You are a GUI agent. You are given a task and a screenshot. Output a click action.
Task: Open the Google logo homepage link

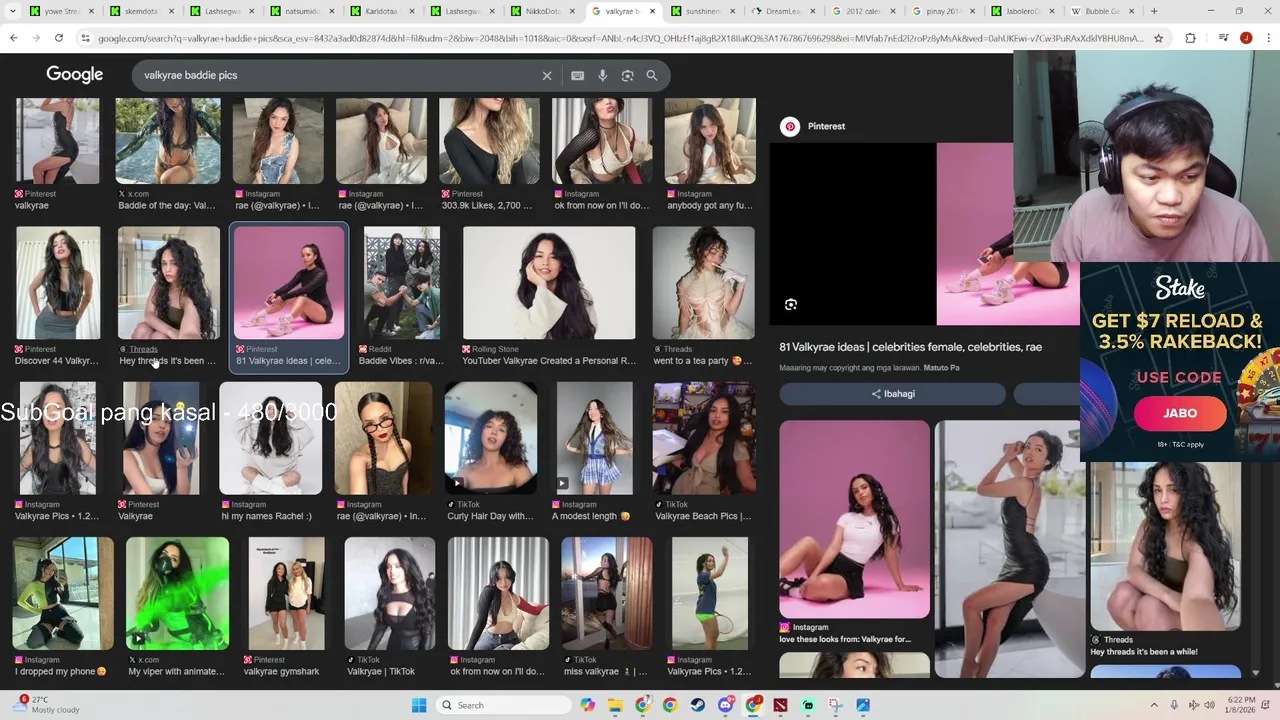(x=75, y=75)
